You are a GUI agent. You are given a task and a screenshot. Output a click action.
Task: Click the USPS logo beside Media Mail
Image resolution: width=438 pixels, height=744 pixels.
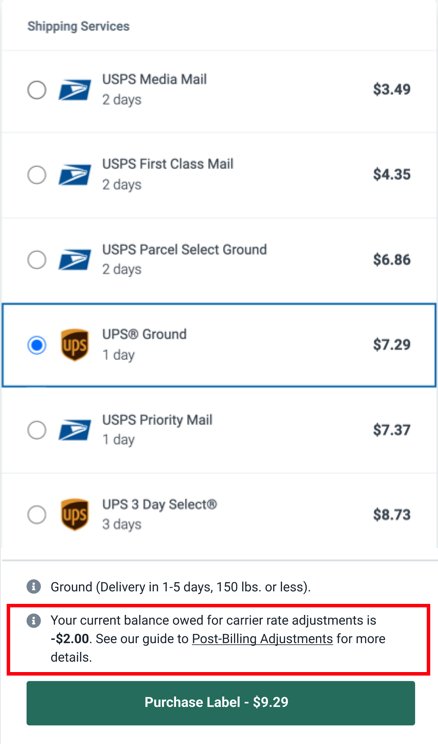click(75, 90)
